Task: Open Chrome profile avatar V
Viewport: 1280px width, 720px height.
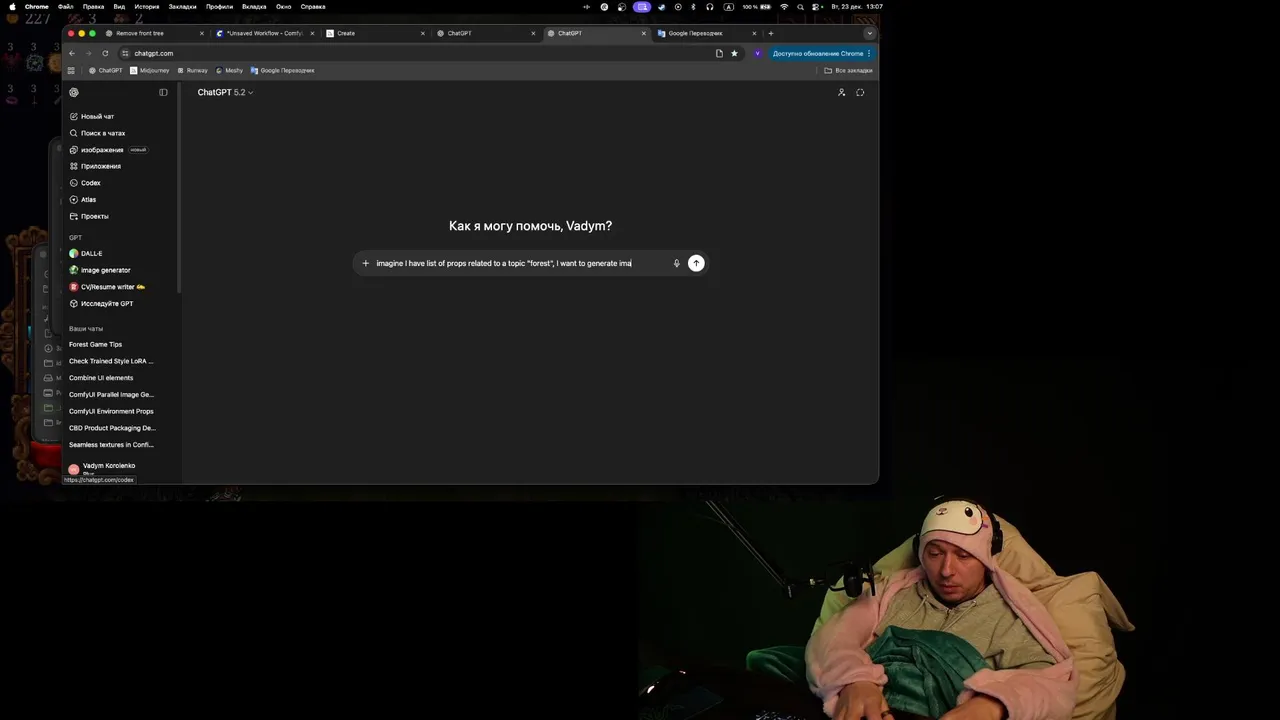Action: (x=757, y=53)
